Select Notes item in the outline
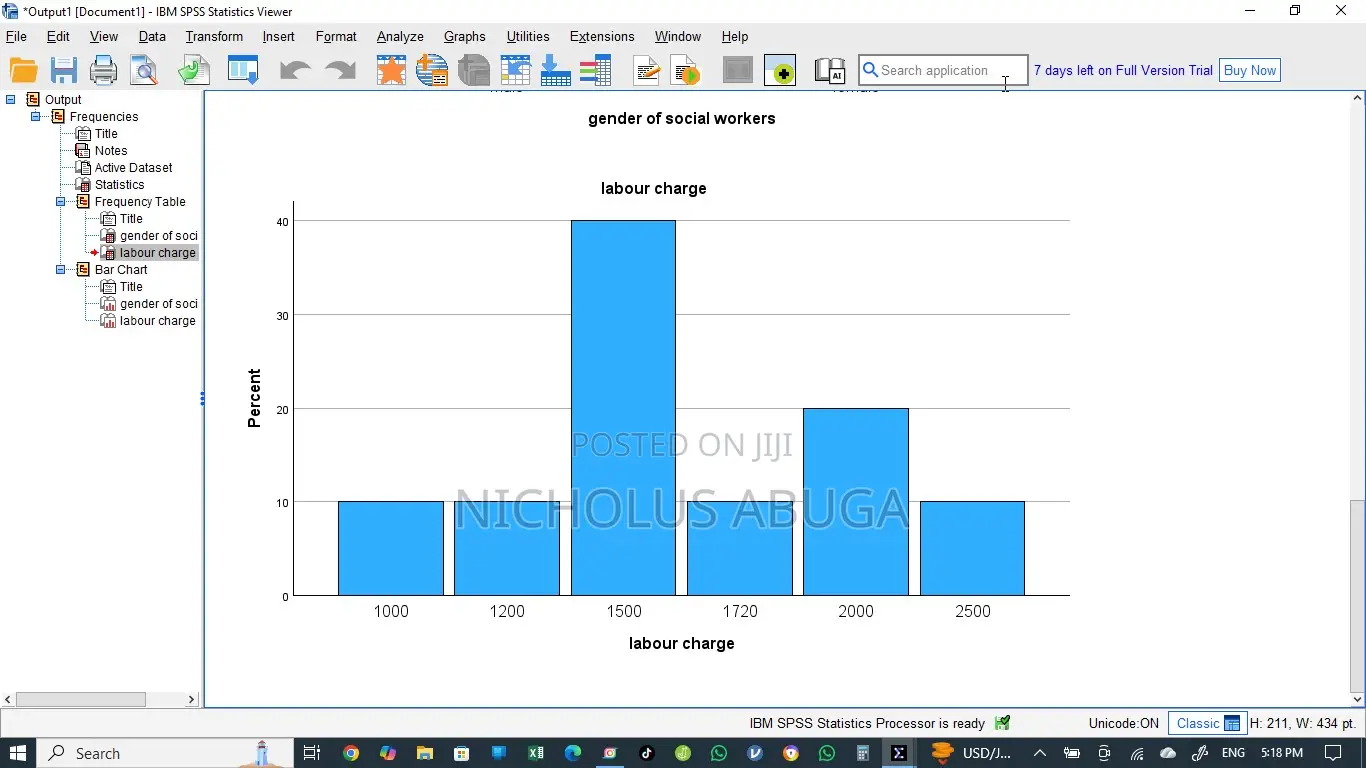Viewport: 1366px width, 768px height. 111,150
